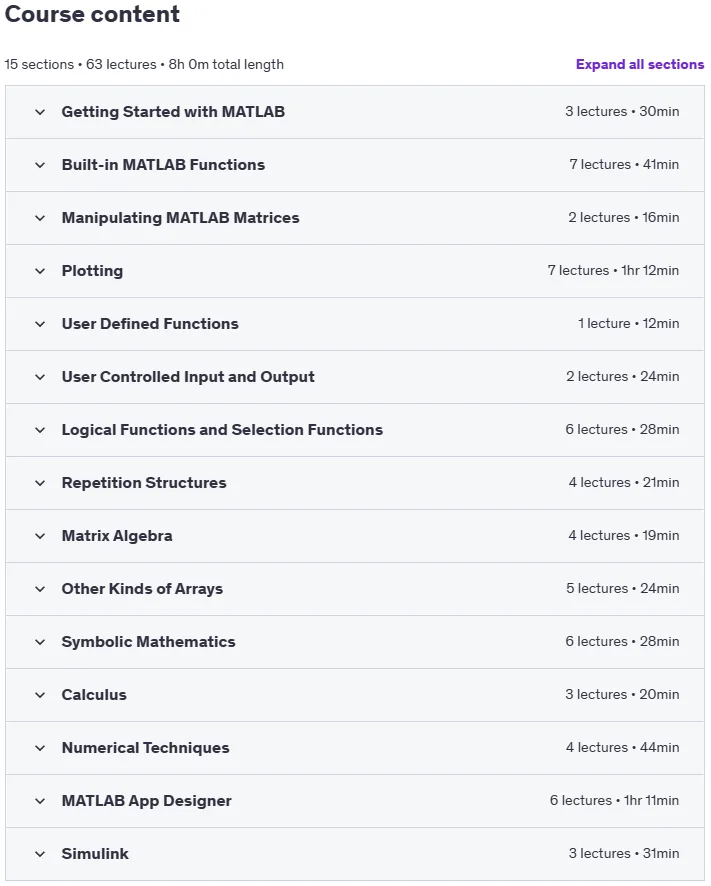This screenshot has height=886, width=711.
Task: Click the Simulink lecture count and duration
Action: click(624, 853)
